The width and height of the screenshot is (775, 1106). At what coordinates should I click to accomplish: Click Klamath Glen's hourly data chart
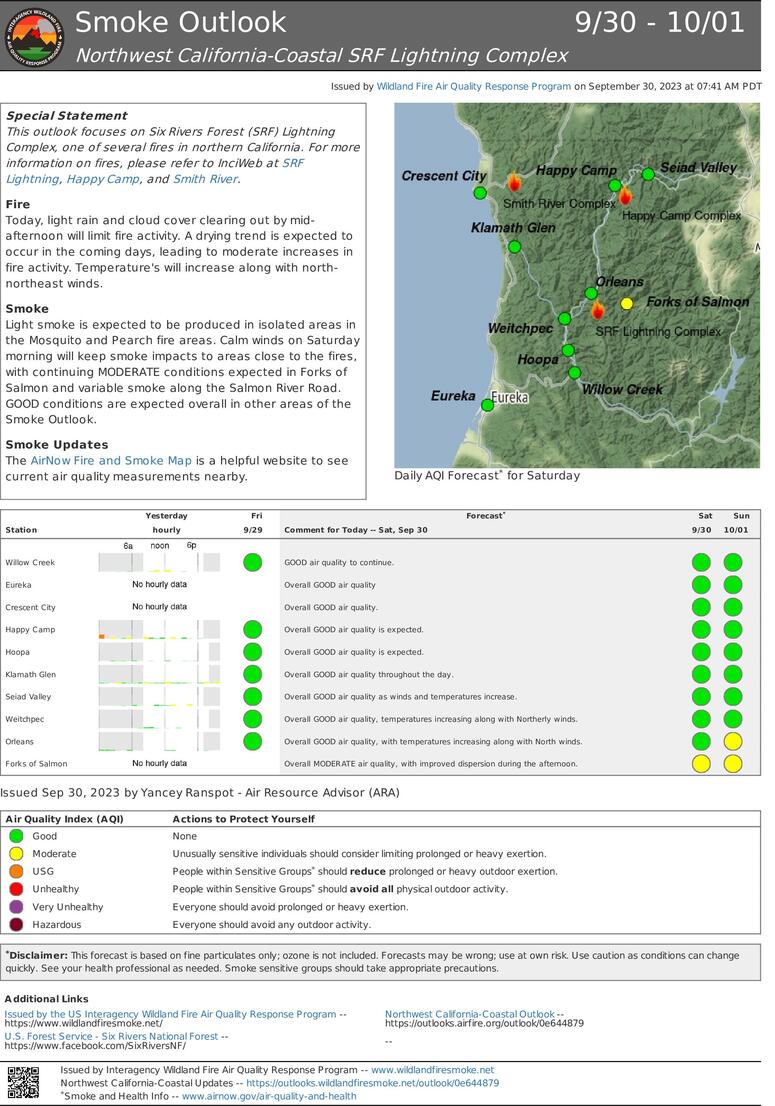[x=159, y=674]
